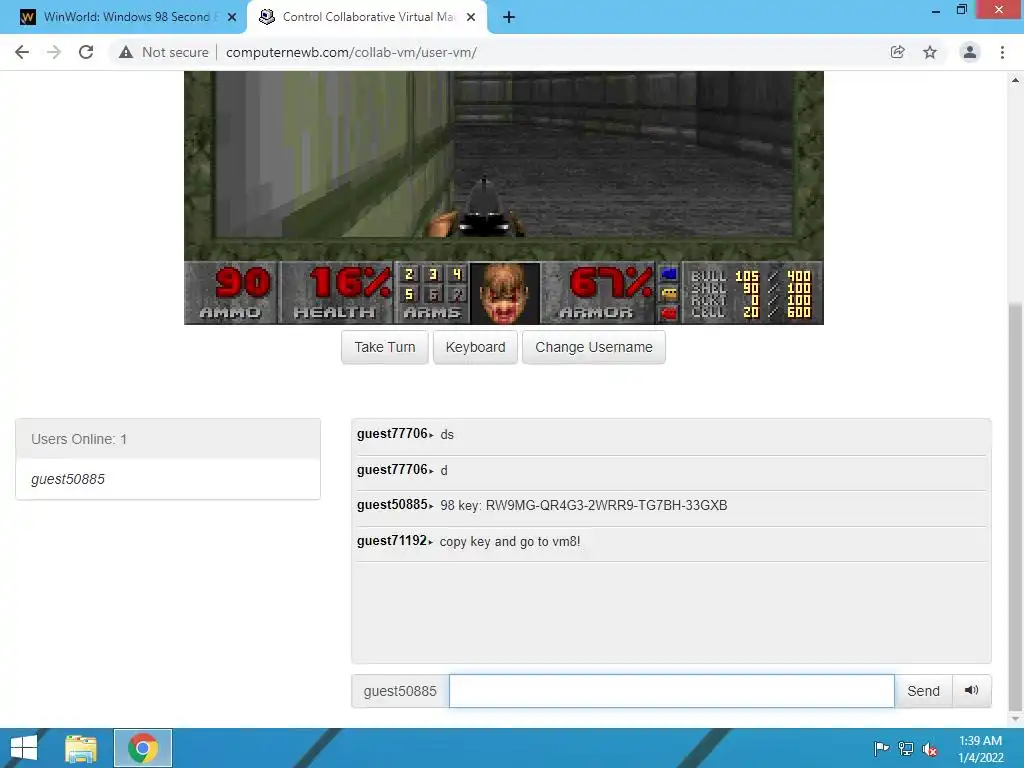
Task: Reload the page with the refresh icon
Action: click(x=86, y=52)
